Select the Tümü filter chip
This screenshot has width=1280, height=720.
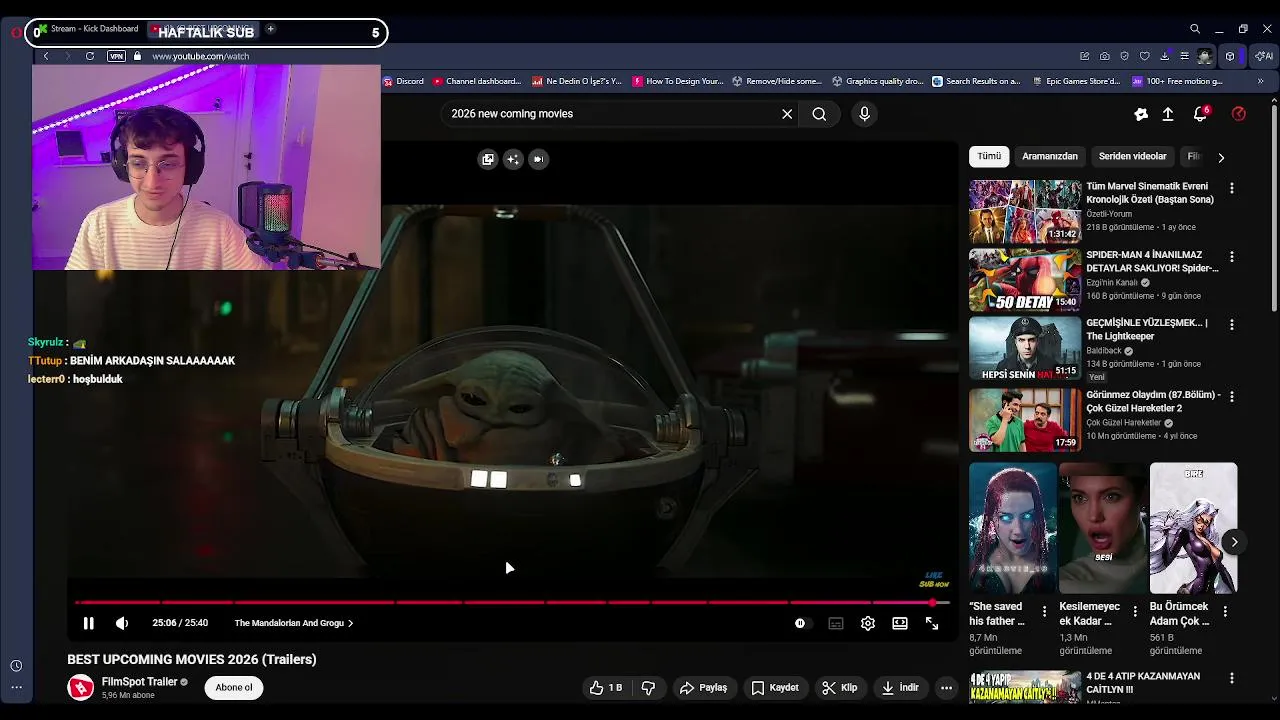click(x=989, y=156)
